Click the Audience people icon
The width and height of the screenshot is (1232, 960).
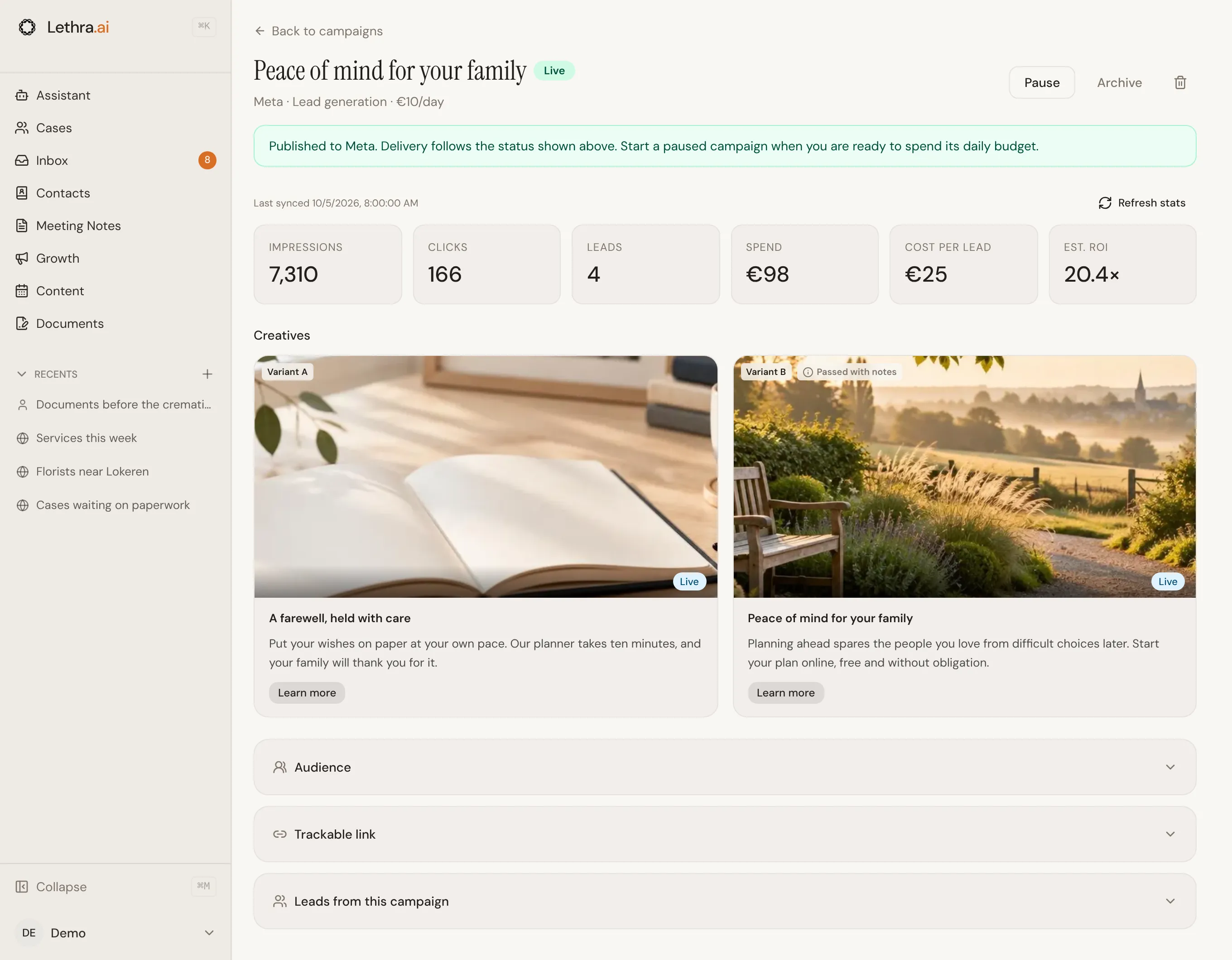tap(280, 767)
